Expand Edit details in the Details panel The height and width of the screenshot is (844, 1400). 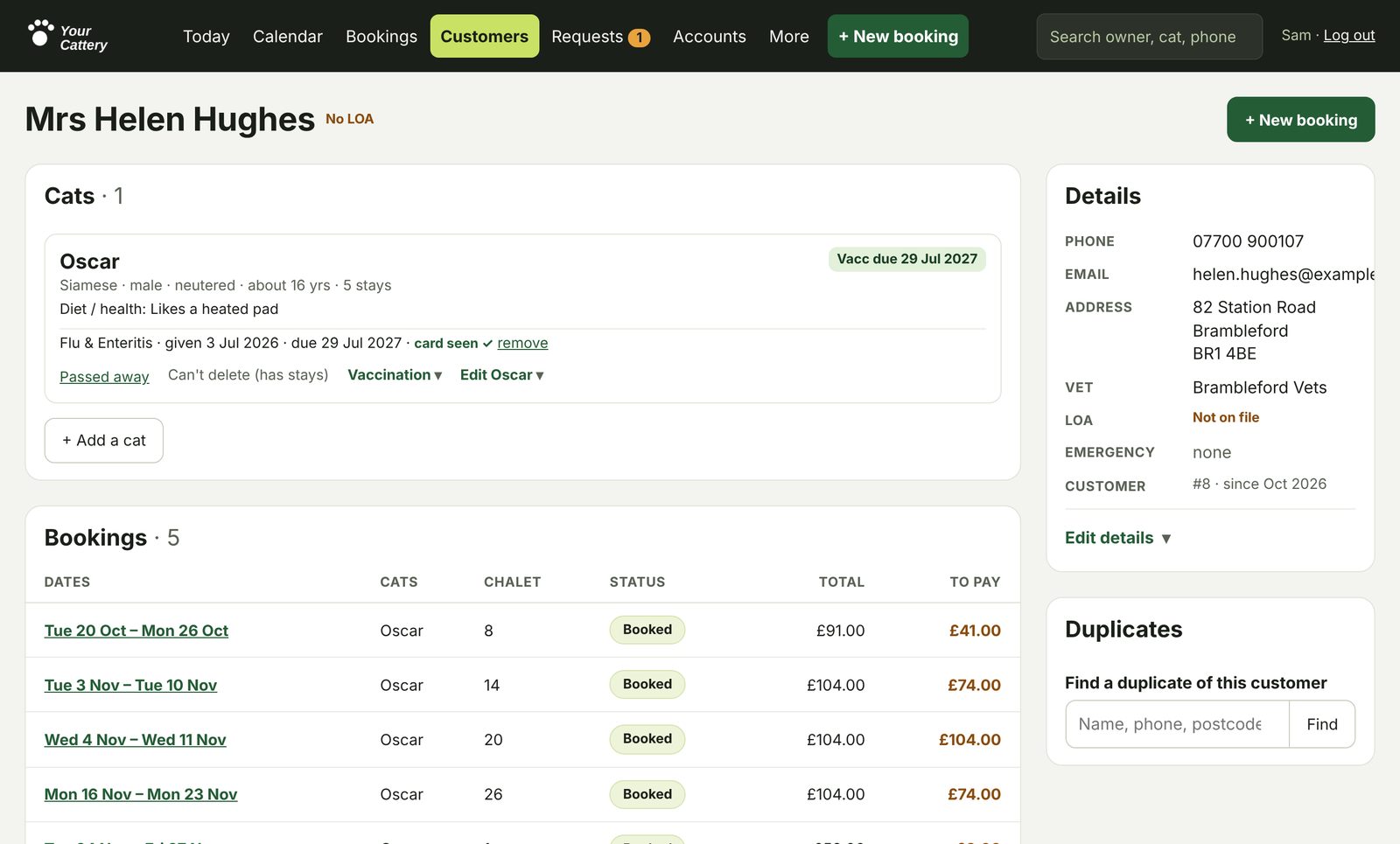click(1118, 538)
